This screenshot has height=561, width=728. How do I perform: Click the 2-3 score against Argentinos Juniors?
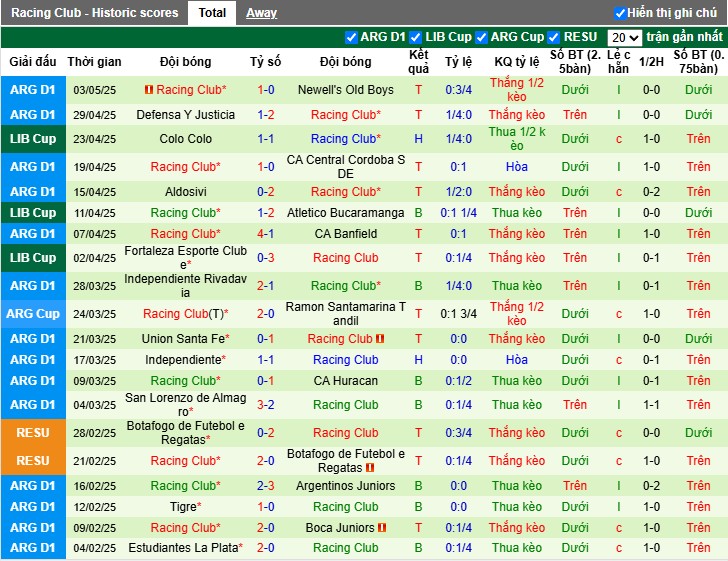click(x=266, y=486)
